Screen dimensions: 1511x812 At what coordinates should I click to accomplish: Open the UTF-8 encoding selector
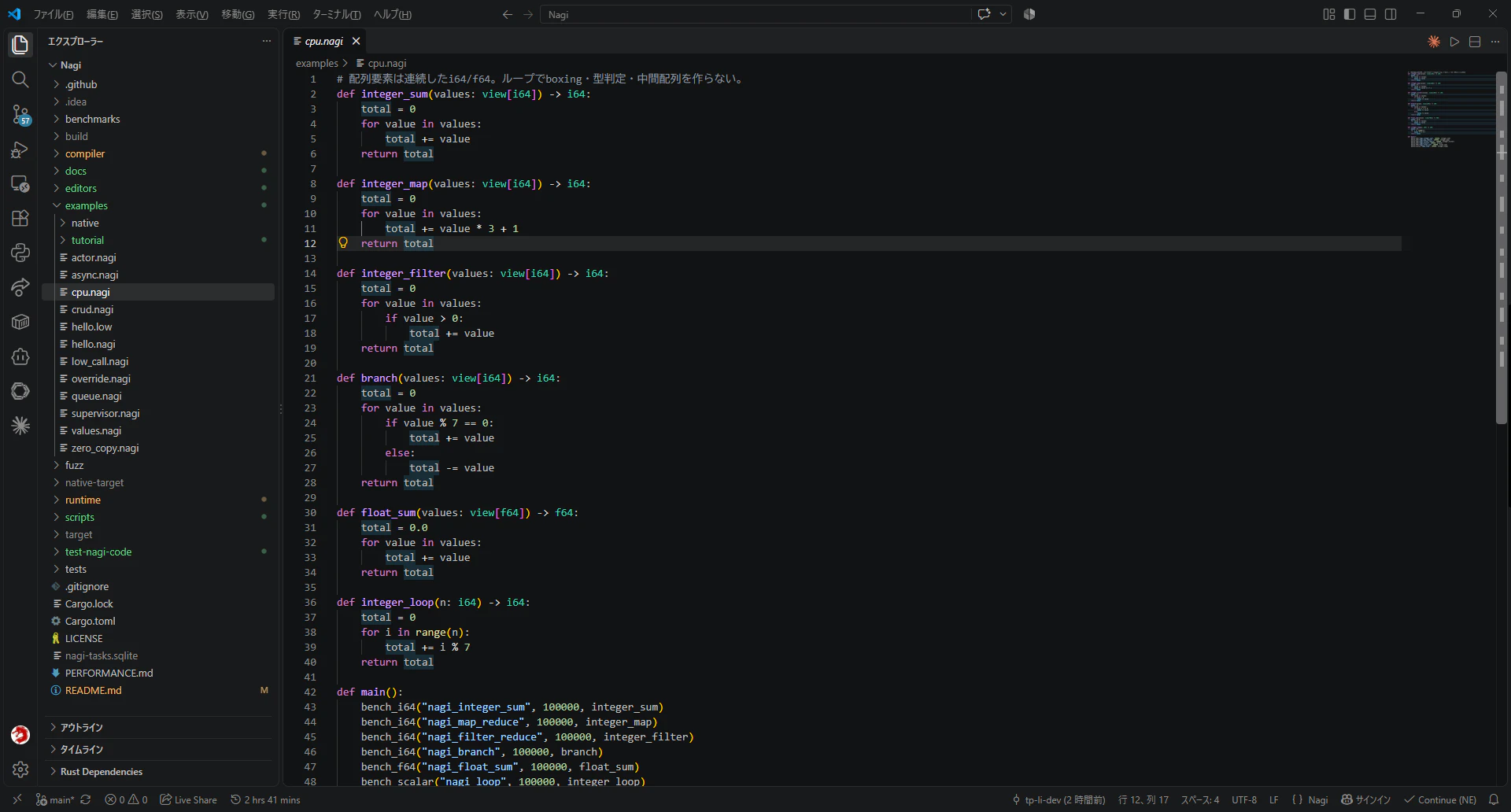click(x=1244, y=799)
